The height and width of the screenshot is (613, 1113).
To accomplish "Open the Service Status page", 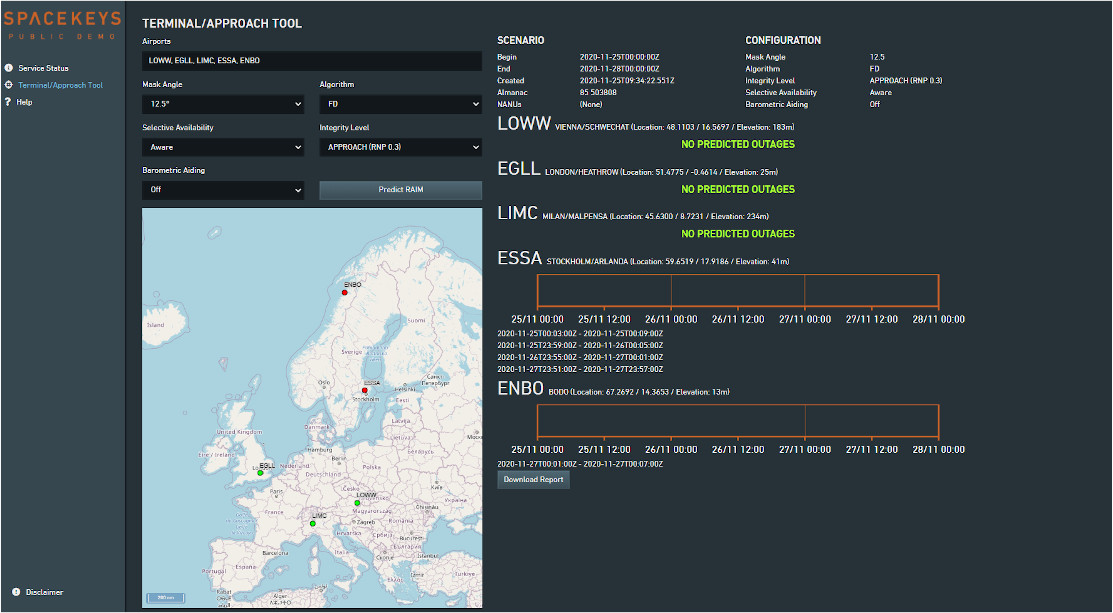I will click(43, 68).
